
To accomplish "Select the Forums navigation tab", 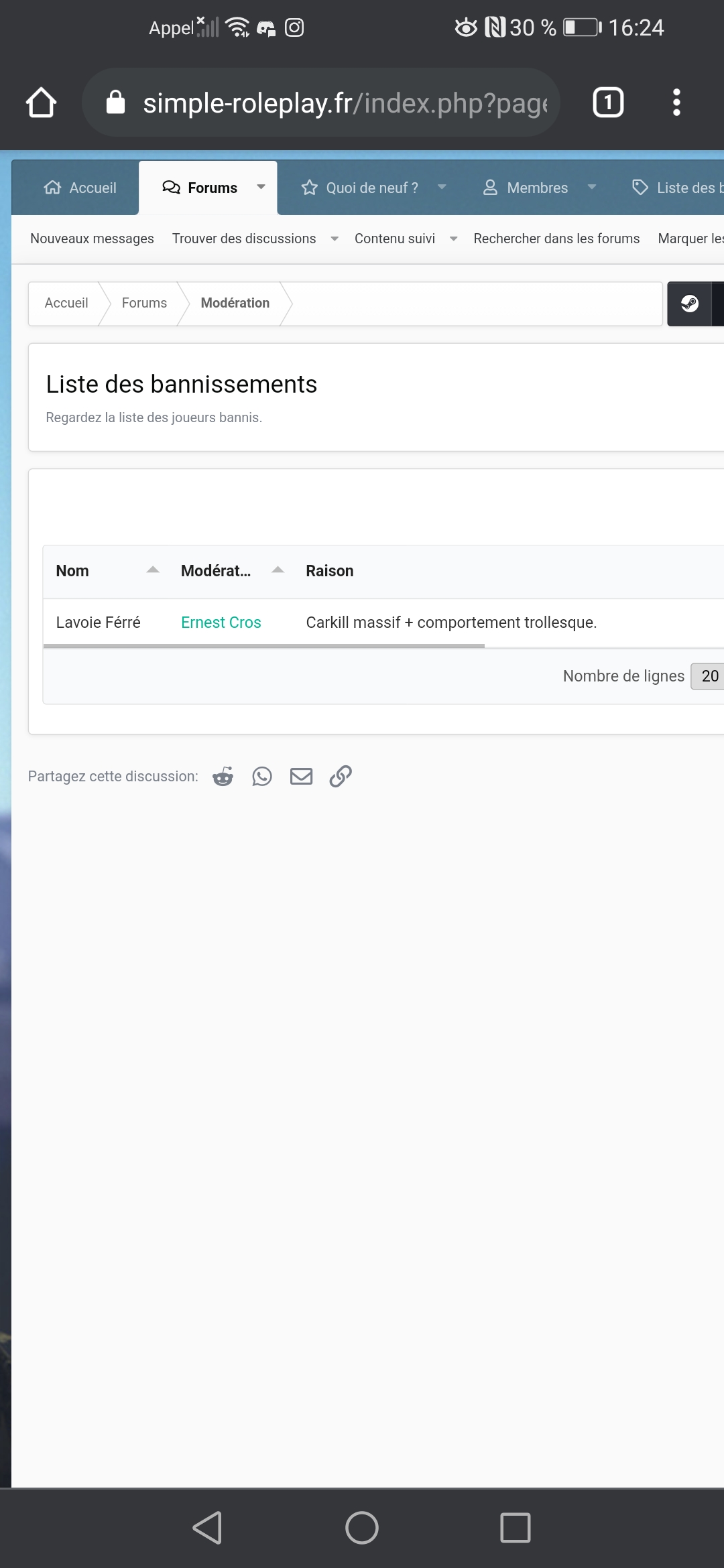I will tap(200, 188).
